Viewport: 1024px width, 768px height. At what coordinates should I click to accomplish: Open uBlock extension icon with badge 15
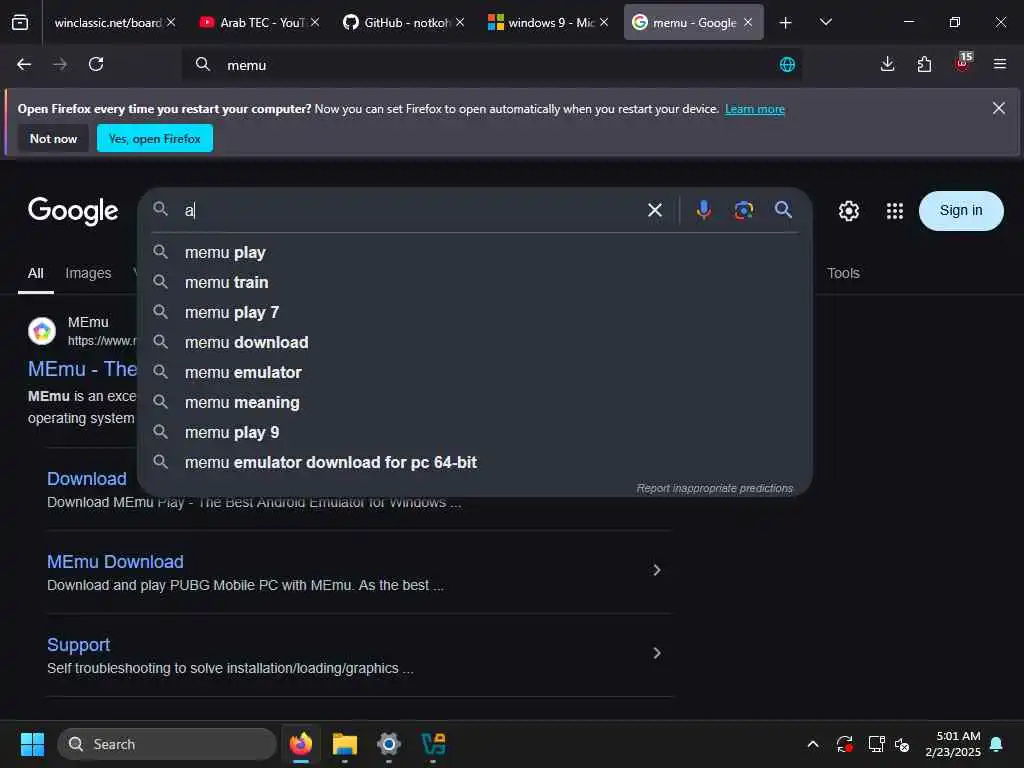pyautogui.click(x=963, y=63)
